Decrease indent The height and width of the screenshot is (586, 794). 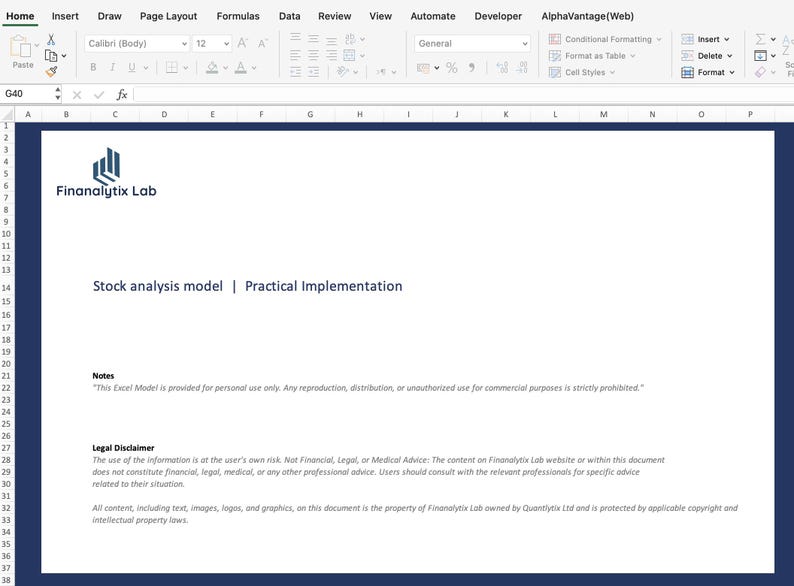tap(295, 72)
